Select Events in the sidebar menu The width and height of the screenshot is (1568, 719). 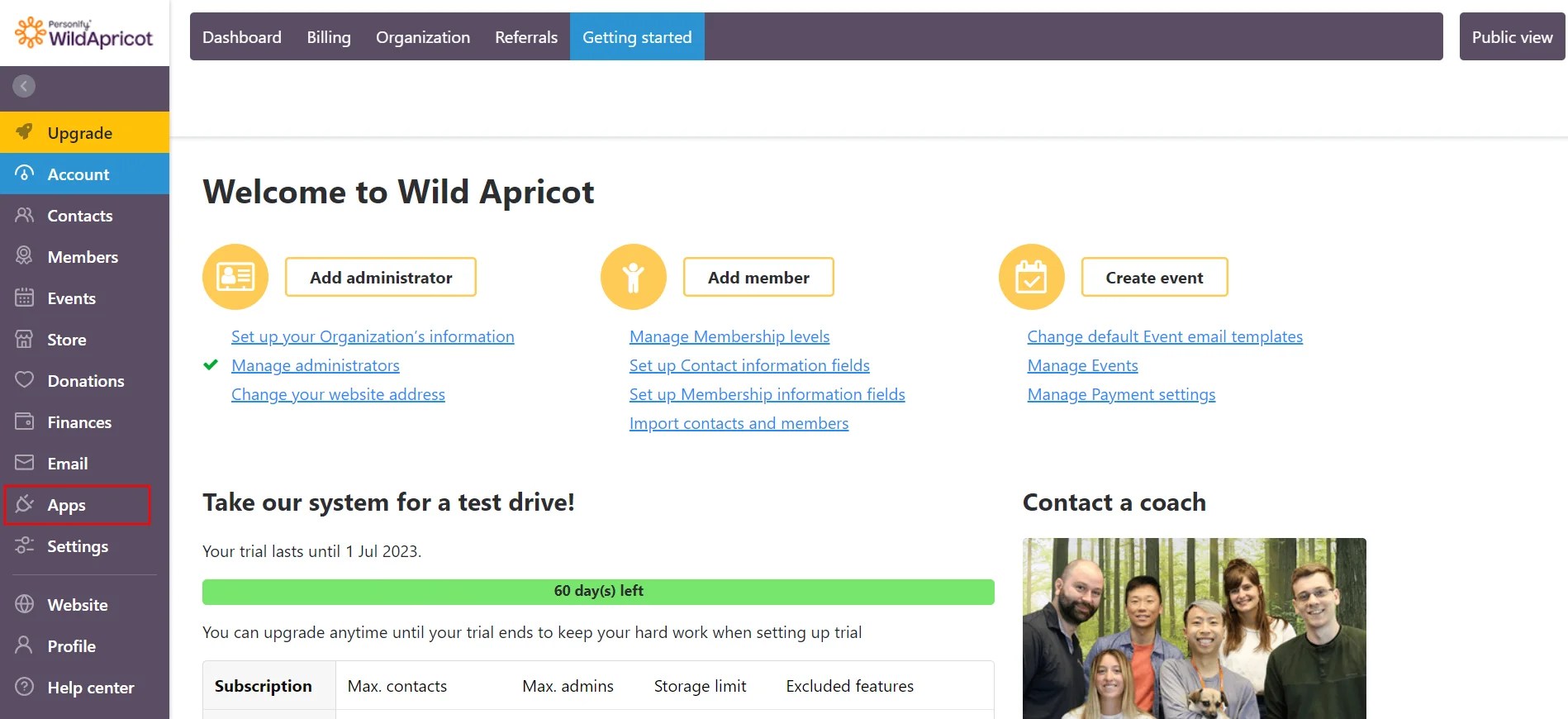[x=84, y=298]
